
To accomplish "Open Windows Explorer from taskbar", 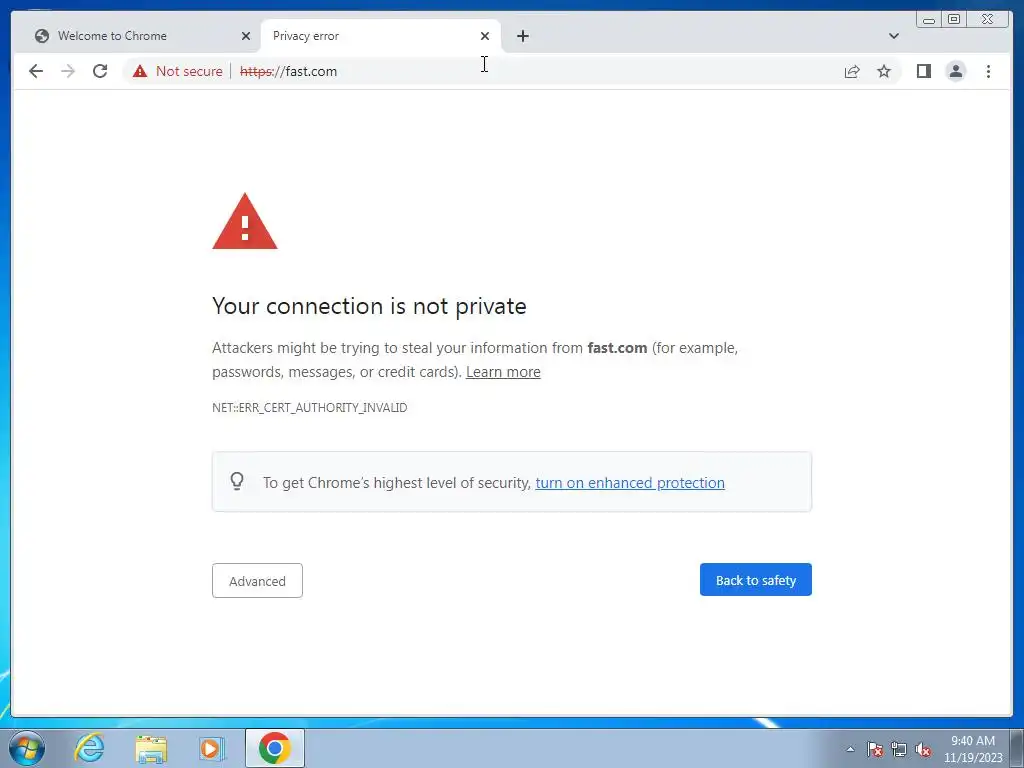I will tap(151, 748).
